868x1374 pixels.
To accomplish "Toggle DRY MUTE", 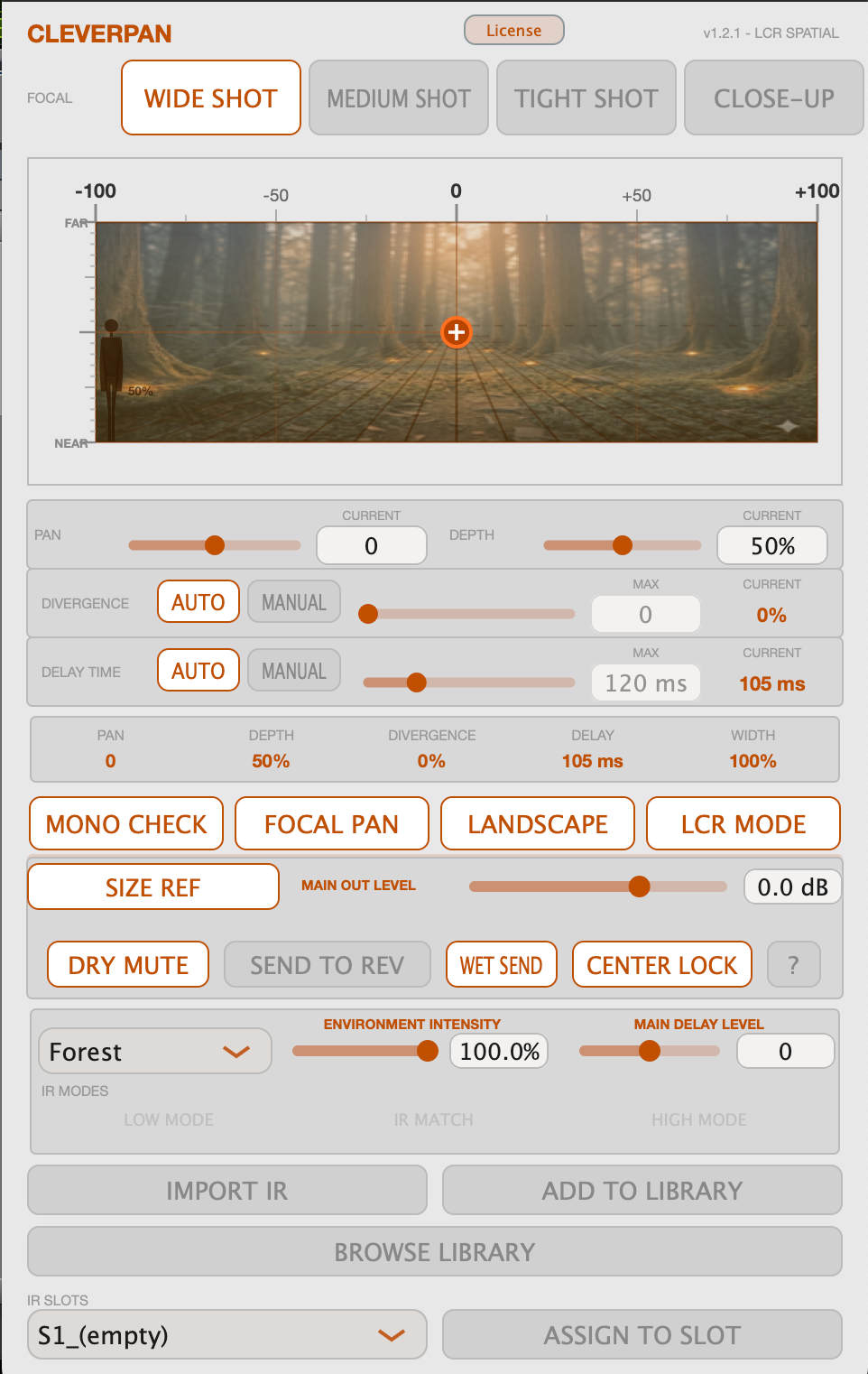I will coord(128,964).
